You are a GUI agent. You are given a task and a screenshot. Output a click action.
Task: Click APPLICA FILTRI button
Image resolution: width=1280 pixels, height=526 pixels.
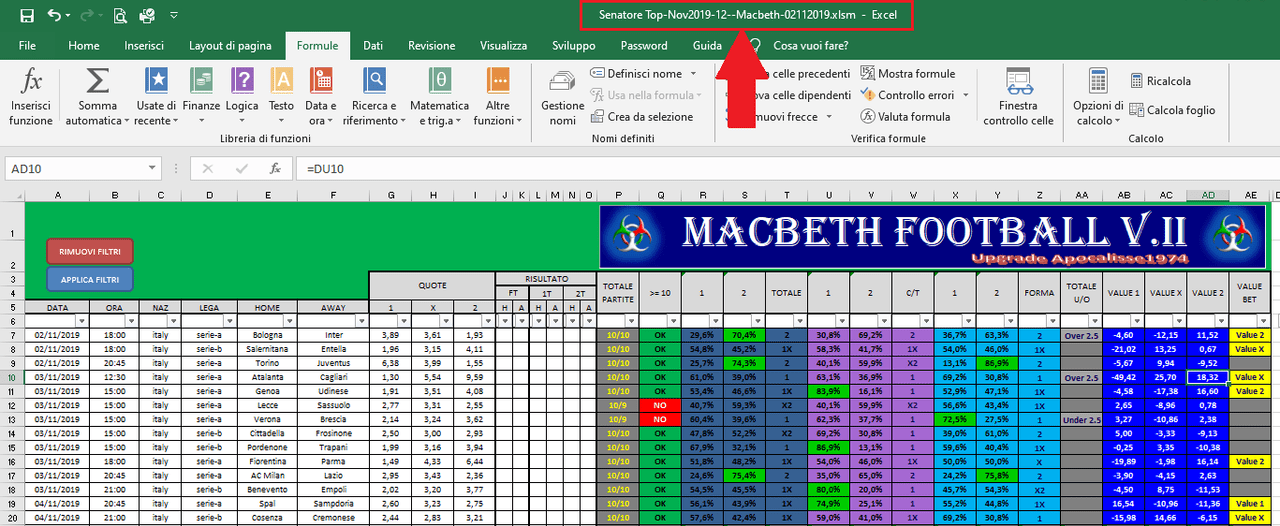89,279
